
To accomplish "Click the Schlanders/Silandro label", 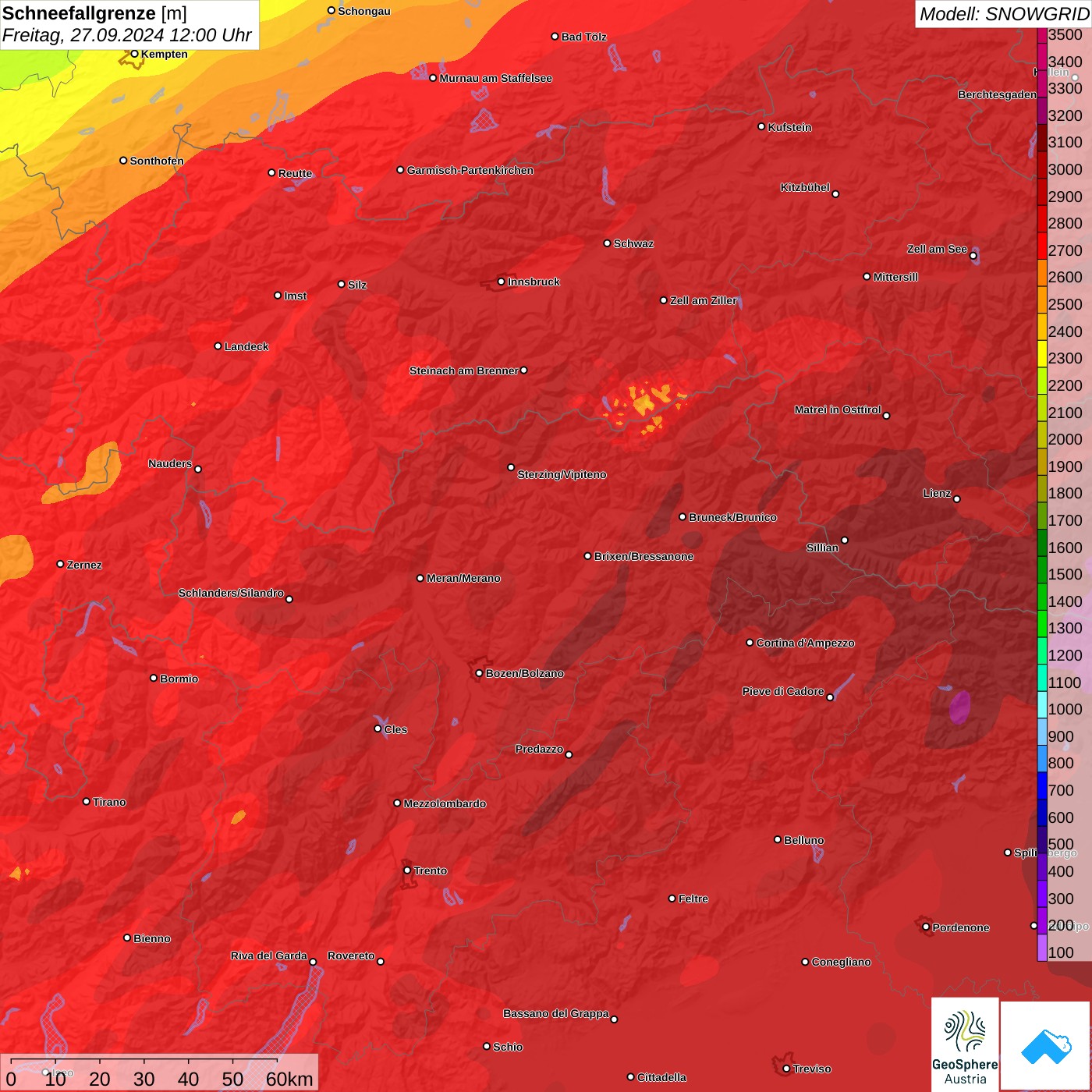I will point(231,593).
